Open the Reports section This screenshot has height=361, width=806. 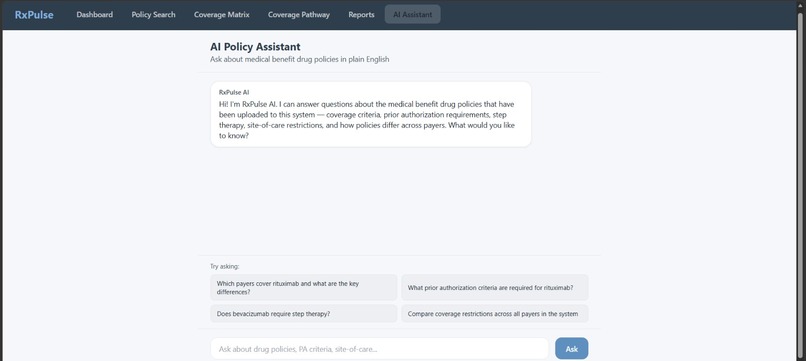[x=361, y=14]
